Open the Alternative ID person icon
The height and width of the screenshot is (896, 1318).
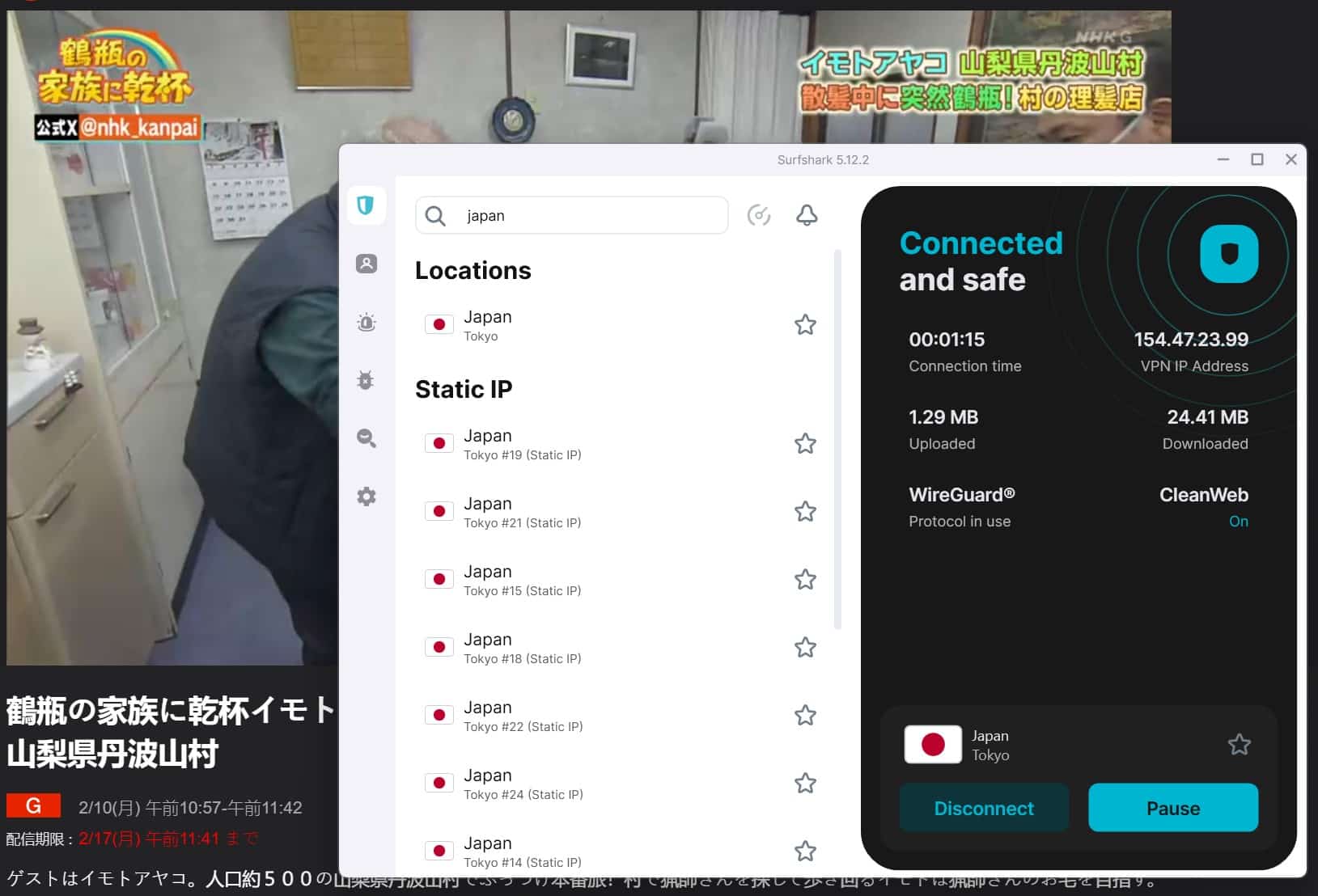[366, 264]
